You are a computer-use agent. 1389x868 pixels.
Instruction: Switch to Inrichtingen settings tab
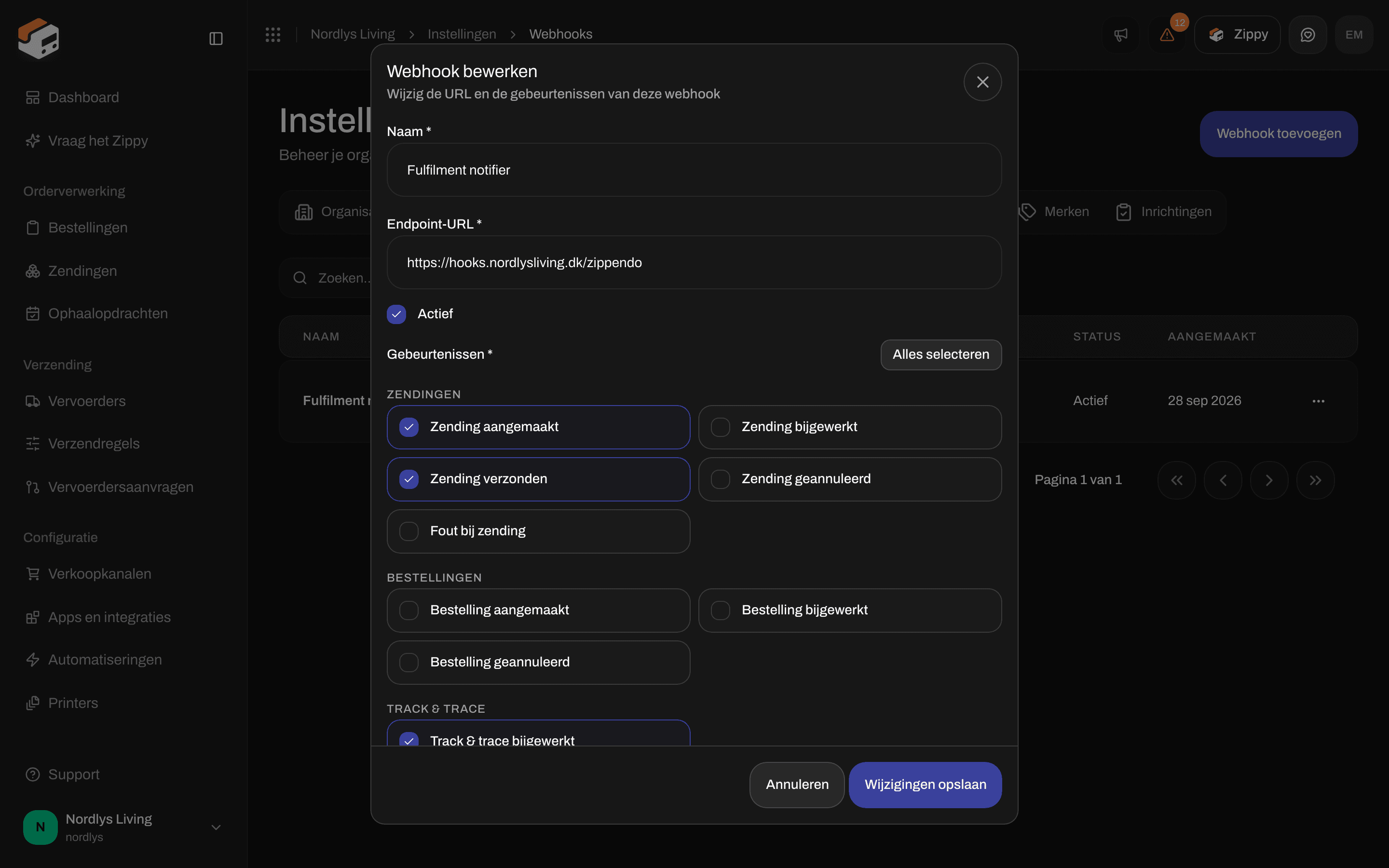(1164, 212)
